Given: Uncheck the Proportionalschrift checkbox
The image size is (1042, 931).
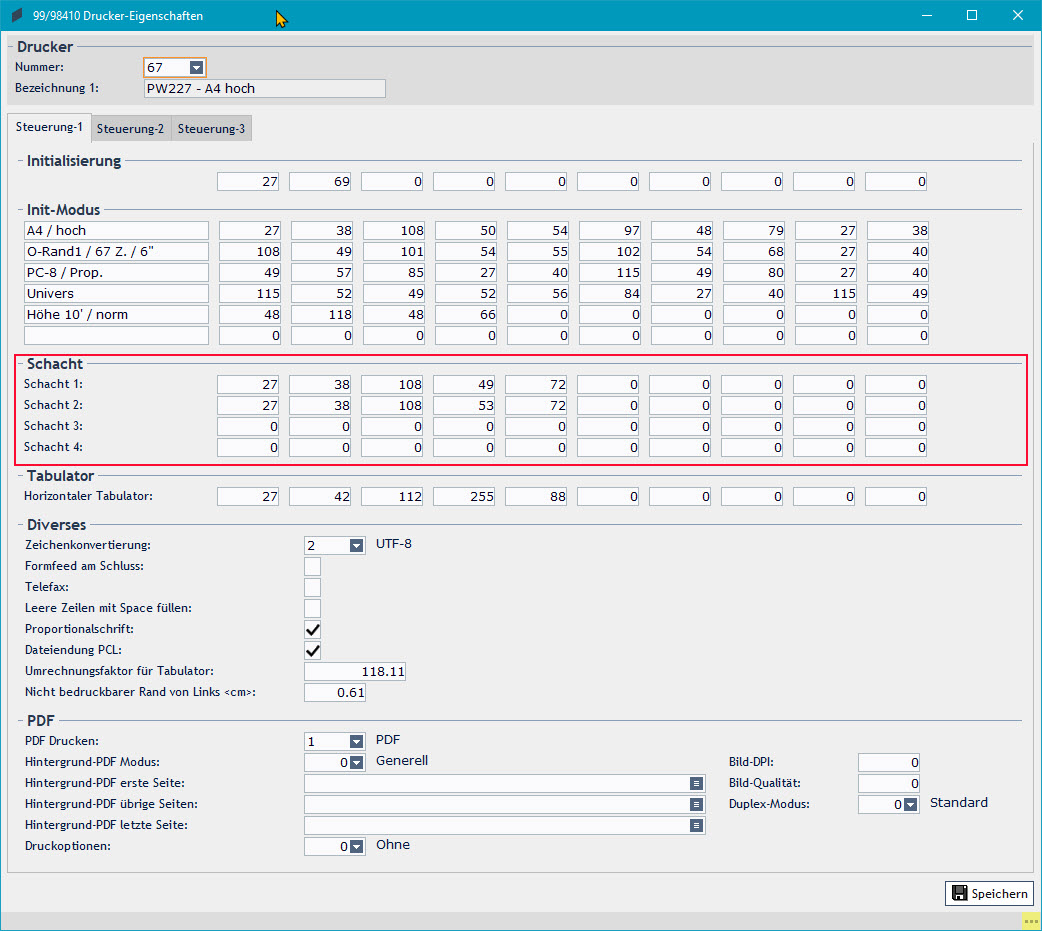Looking at the screenshot, I should click(x=312, y=630).
